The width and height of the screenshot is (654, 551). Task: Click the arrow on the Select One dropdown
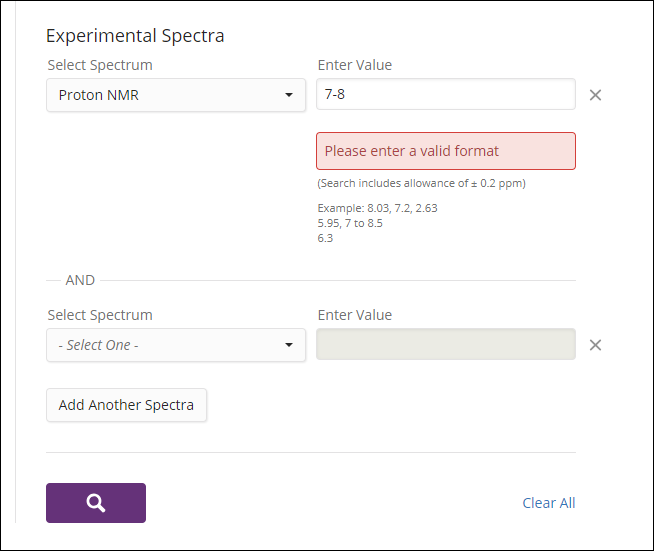click(289, 345)
